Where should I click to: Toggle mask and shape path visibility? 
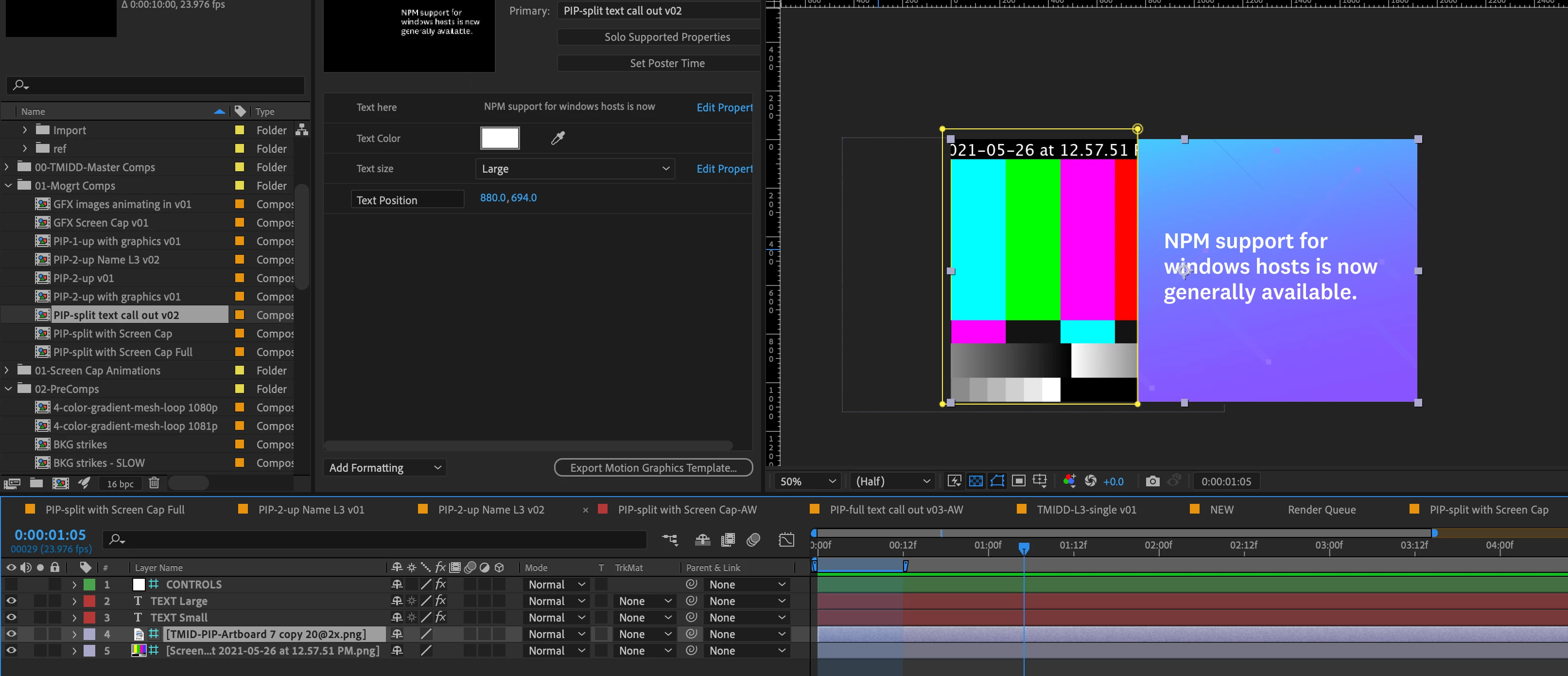[997, 481]
